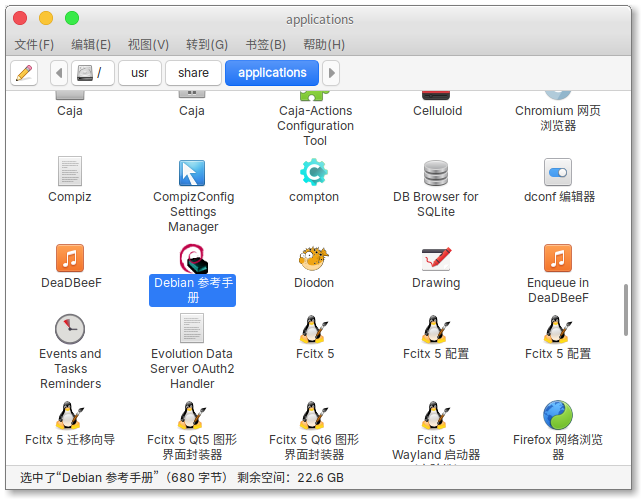The image size is (641, 499).
Task: Open the Drawing app icon
Action: tap(436, 259)
